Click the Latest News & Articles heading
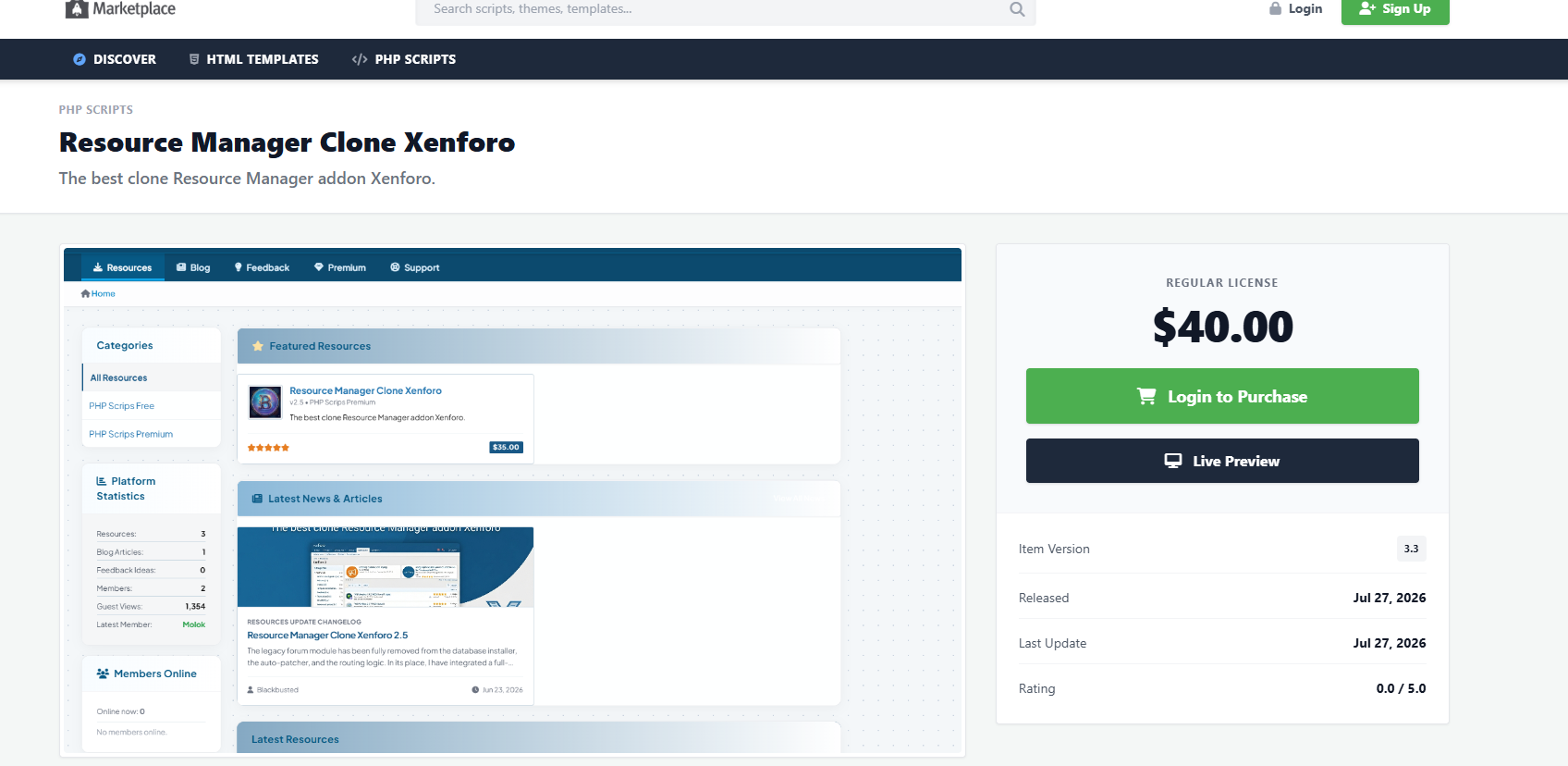Image resolution: width=1568 pixels, height=766 pixels. pos(325,499)
